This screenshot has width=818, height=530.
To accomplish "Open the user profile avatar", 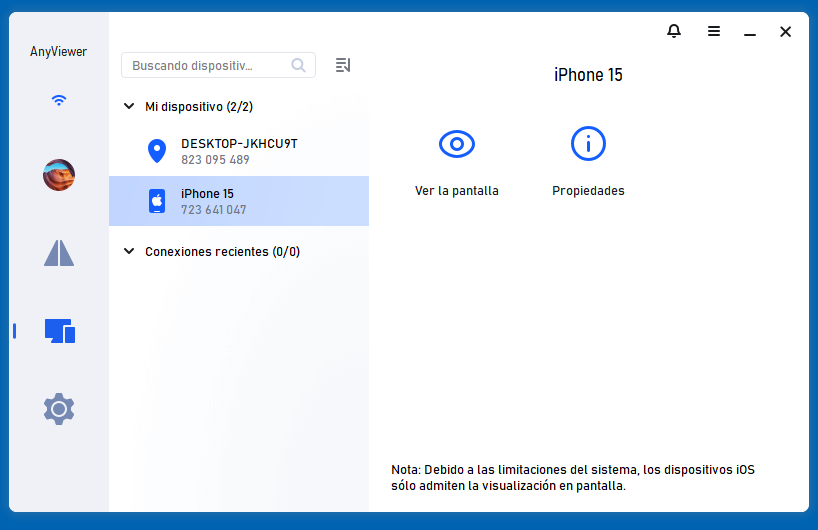I will click(x=59, y=175).
